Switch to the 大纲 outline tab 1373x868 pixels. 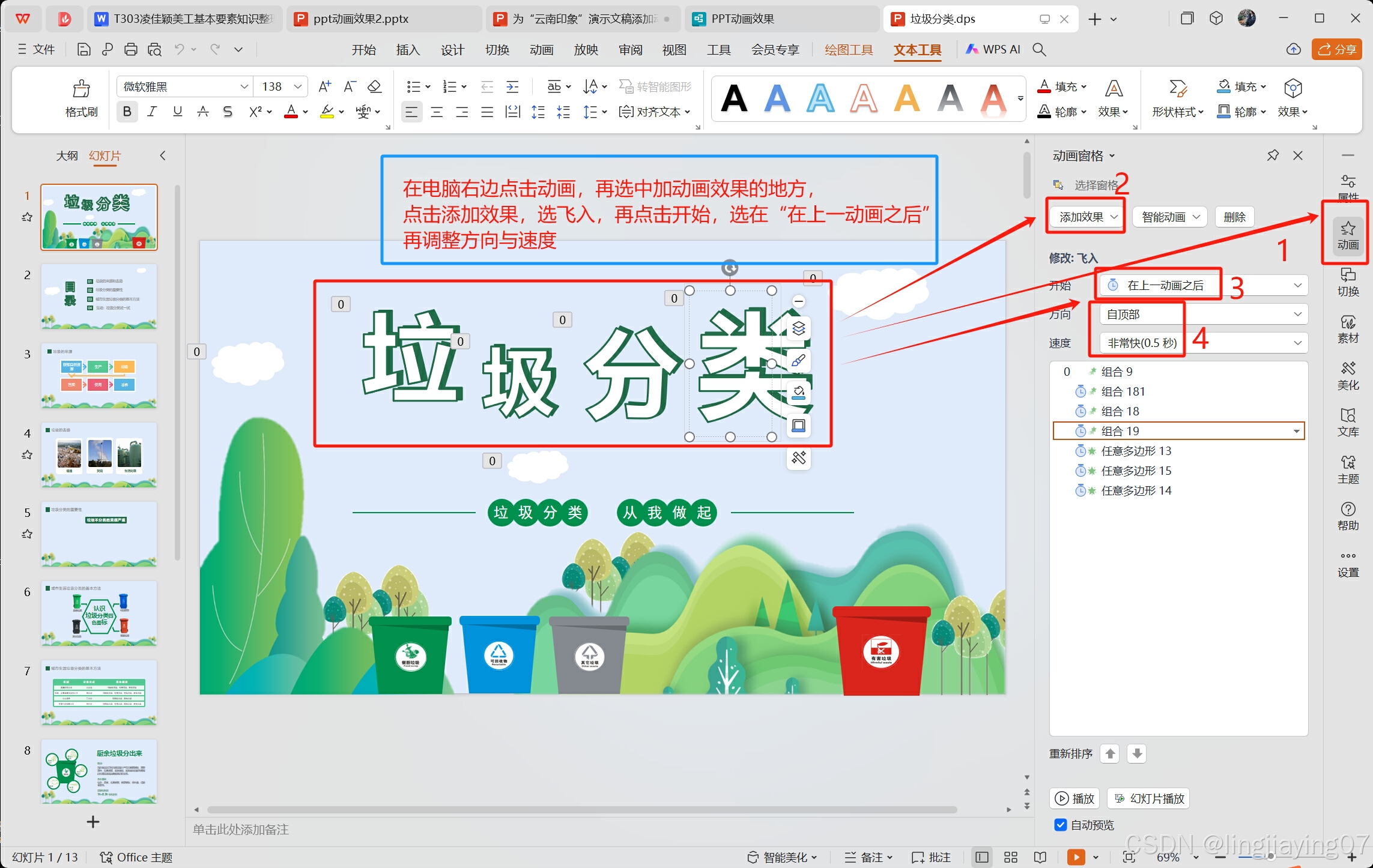pos(67,156)
